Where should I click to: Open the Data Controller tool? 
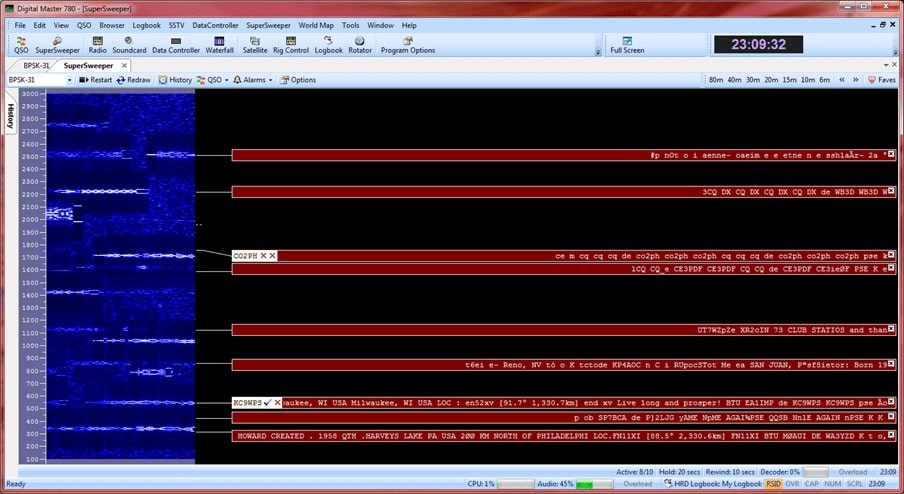tap(176, 45)
